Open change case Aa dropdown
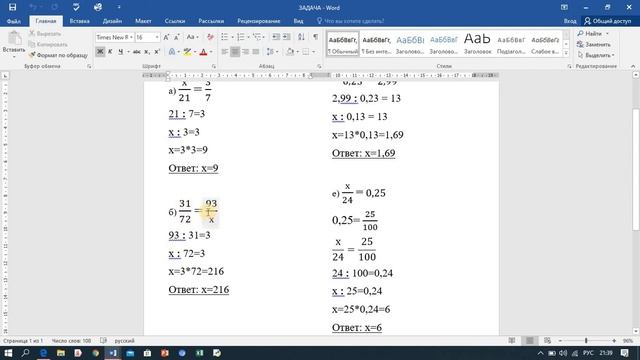The width and height of the screenshot is (640, 360). 192,38
